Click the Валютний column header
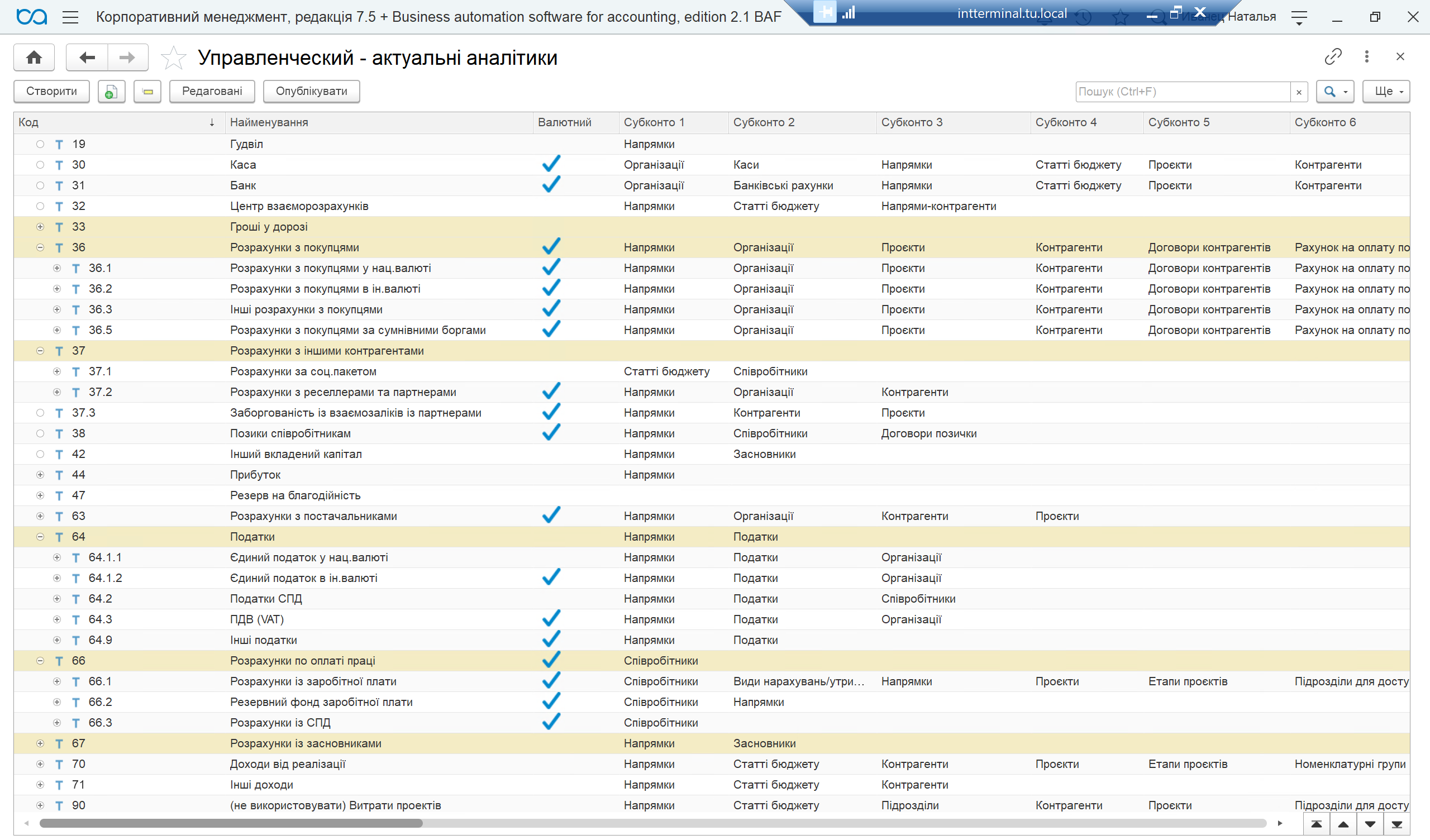The width and height of the screenshot is (1430, 840). pos(575,123)
